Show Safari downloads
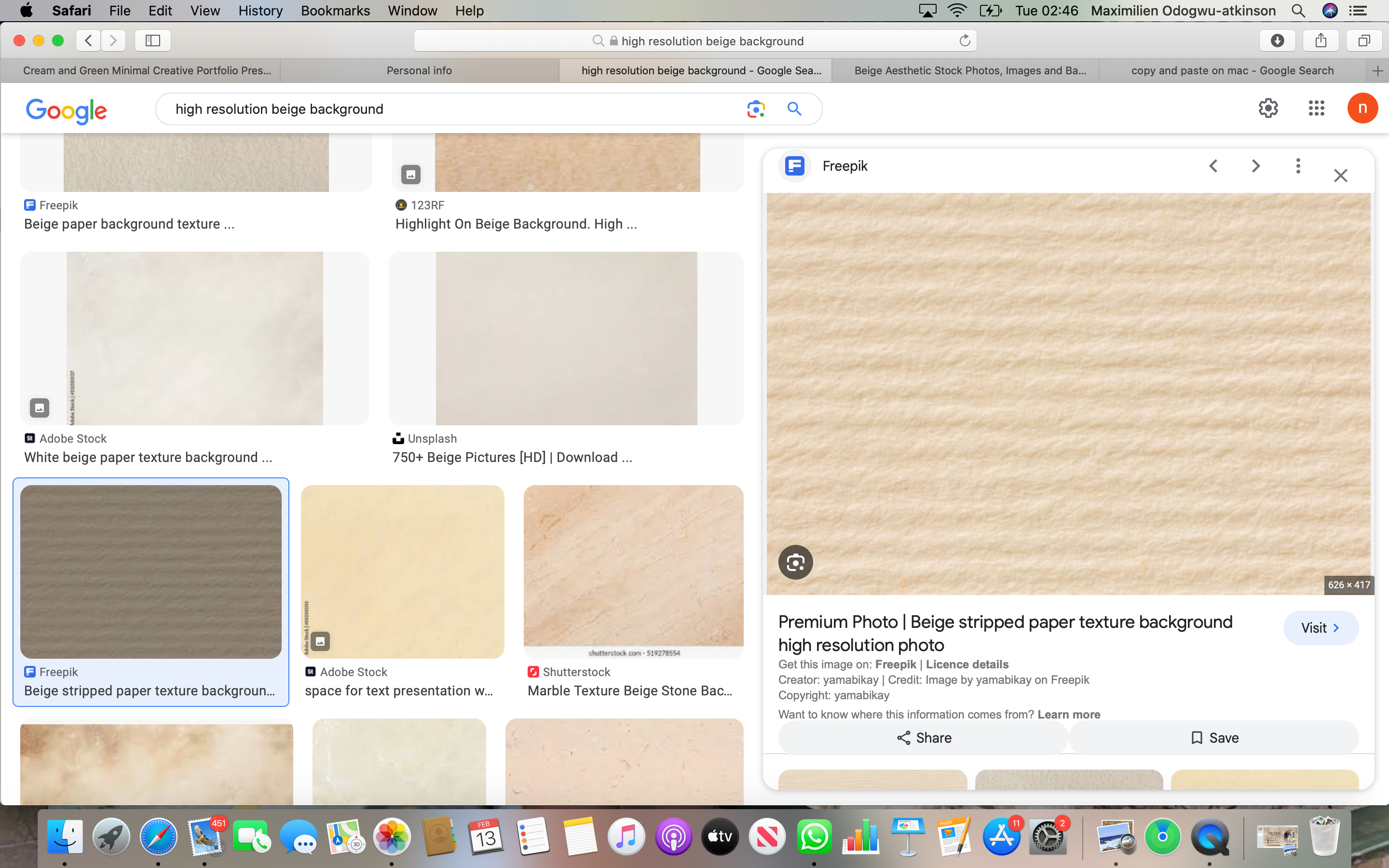Viewport: 1389px width, 868px height. click(x=1278, y=40)
